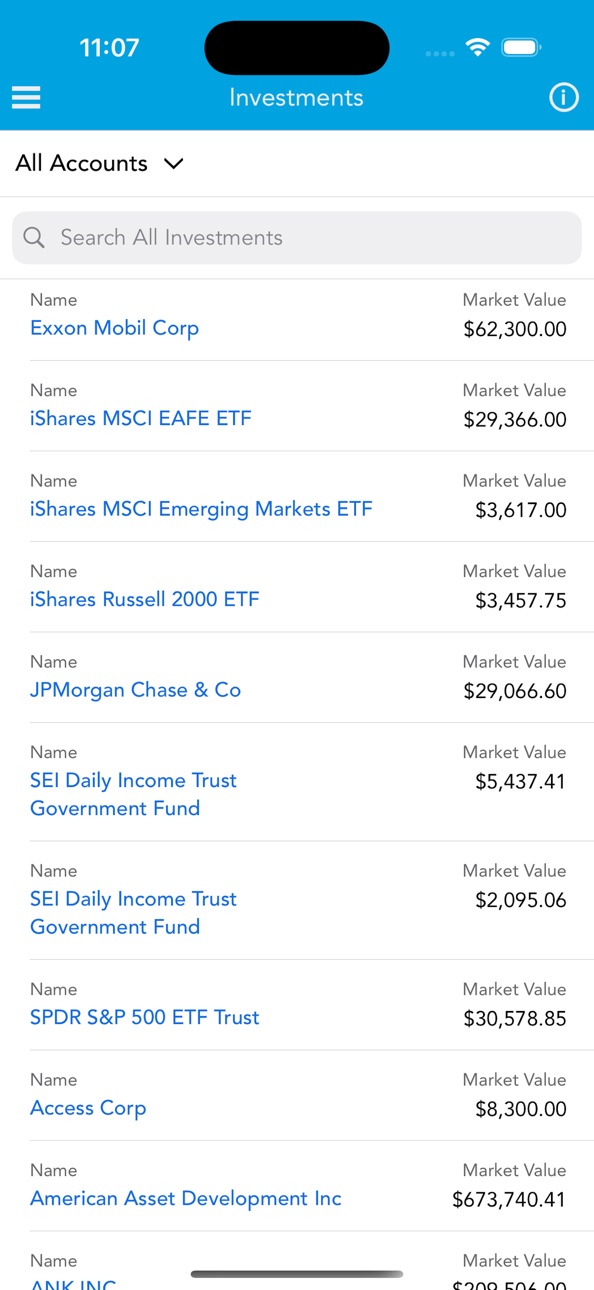Expand the All Accounts dropdown chevron

pos(174,163)
